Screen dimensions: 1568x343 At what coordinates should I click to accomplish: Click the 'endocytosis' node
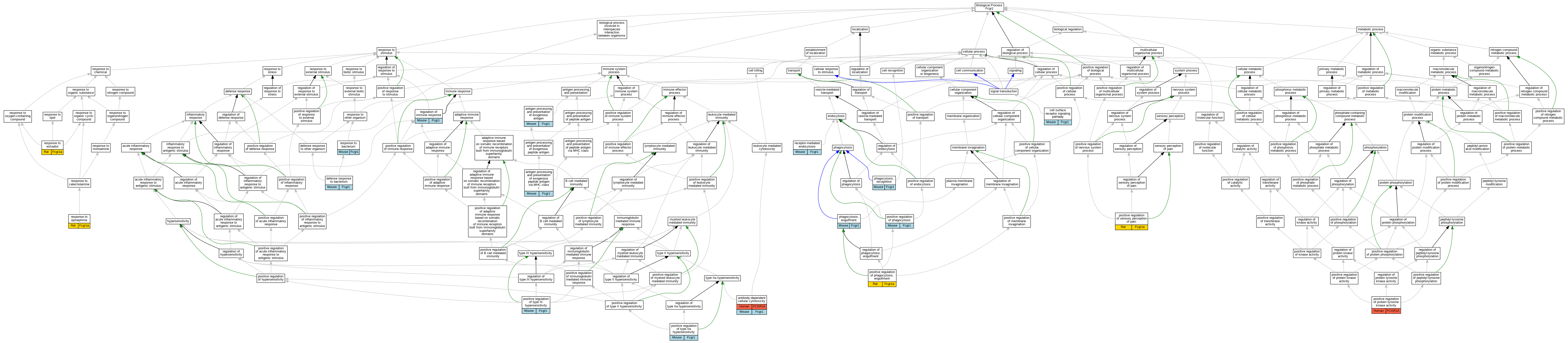pyautogui.click(x=836, y=116)
